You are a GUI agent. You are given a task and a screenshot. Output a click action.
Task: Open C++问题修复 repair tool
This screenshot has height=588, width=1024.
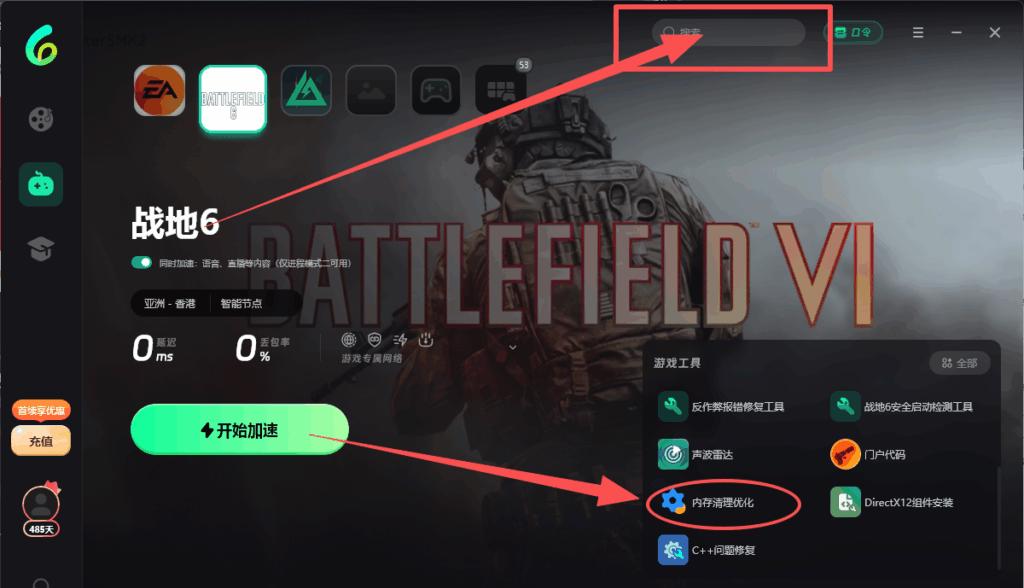[x=707, y=550]
